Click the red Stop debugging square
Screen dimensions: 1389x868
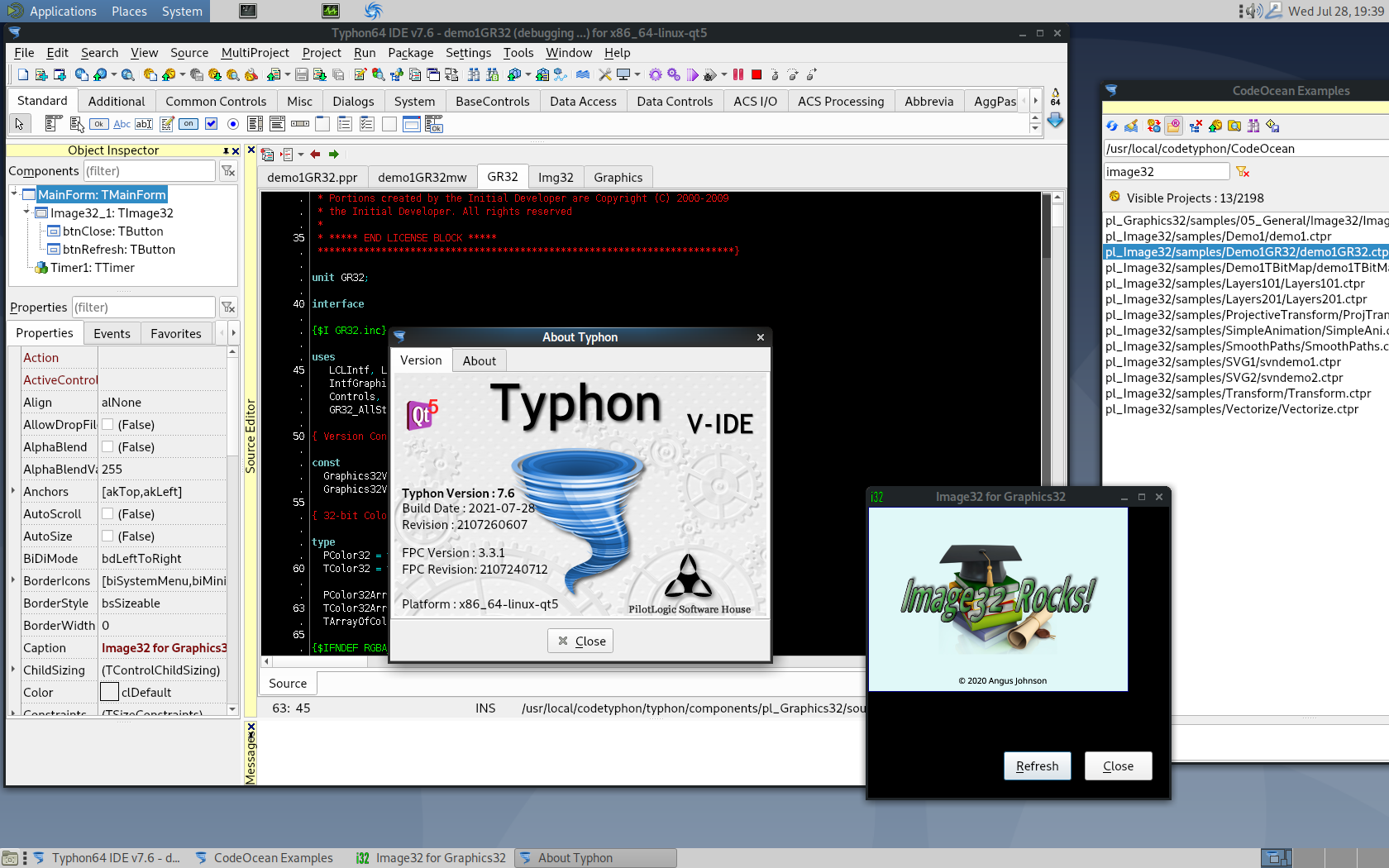(756, 74)
